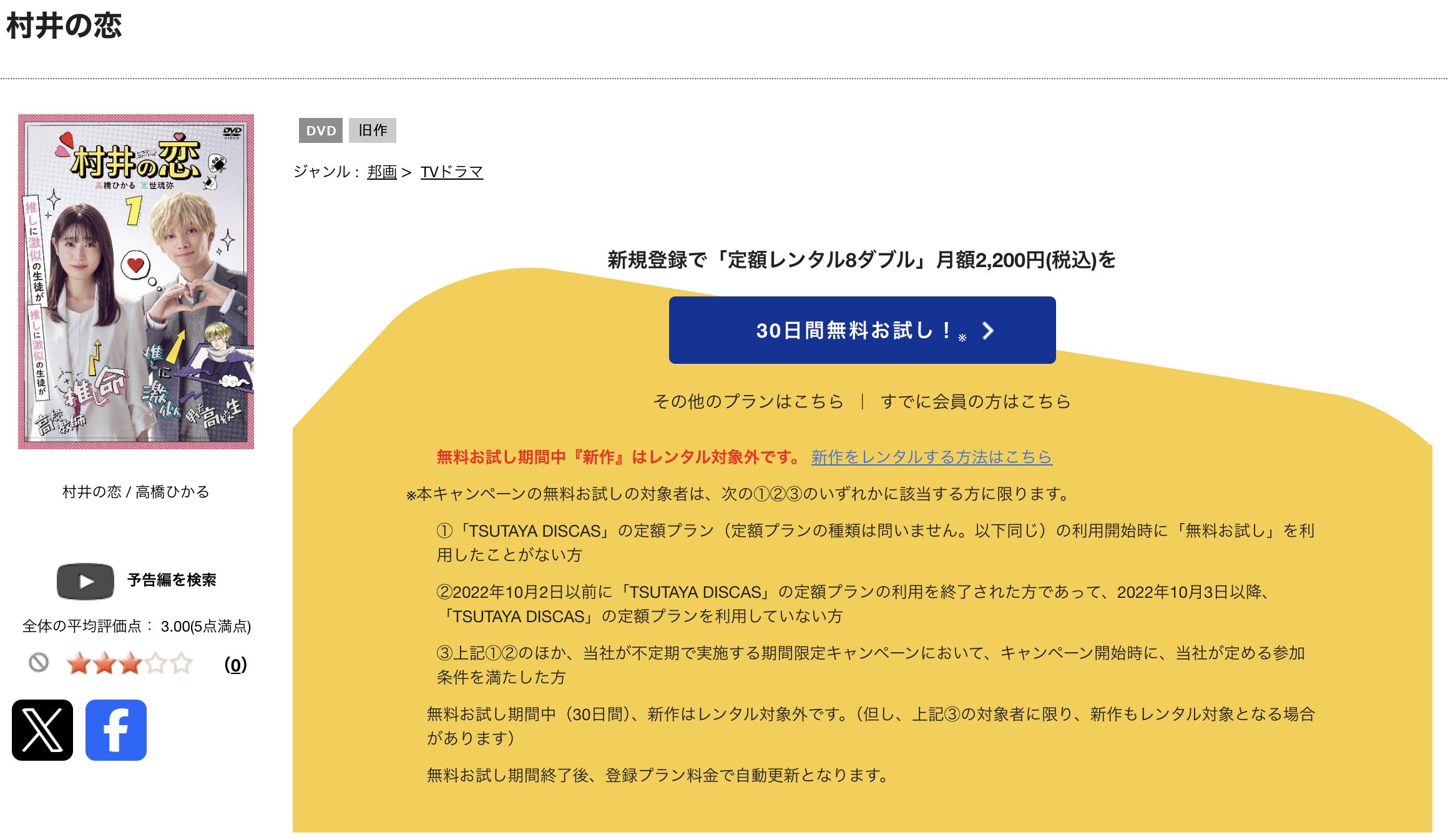Screen dimensions: 1448x840
Task: Rate the title three stars
Action: tap(130, 663)
